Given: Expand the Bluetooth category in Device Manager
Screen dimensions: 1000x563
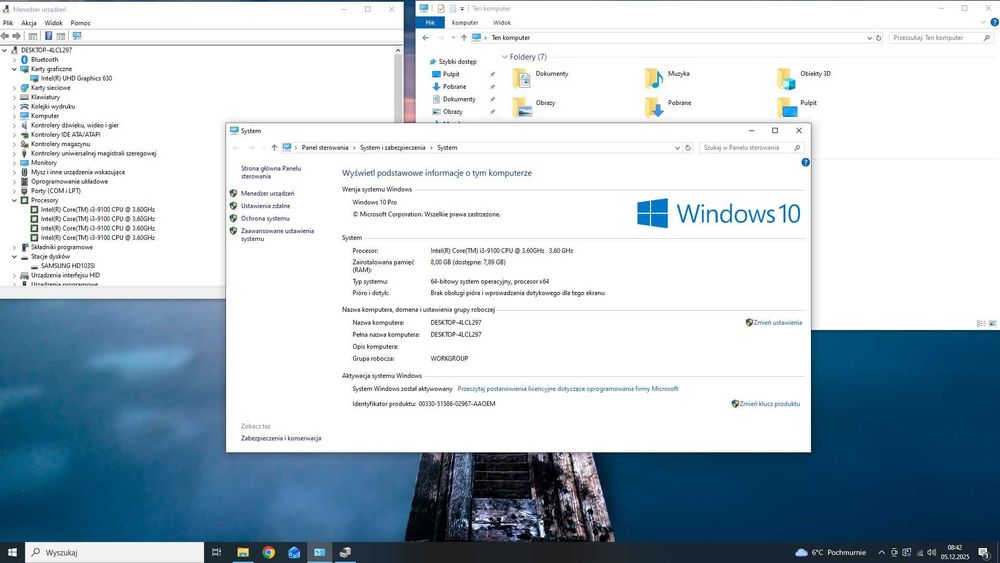Looking at the screenshot, I should tap(14, 59).
